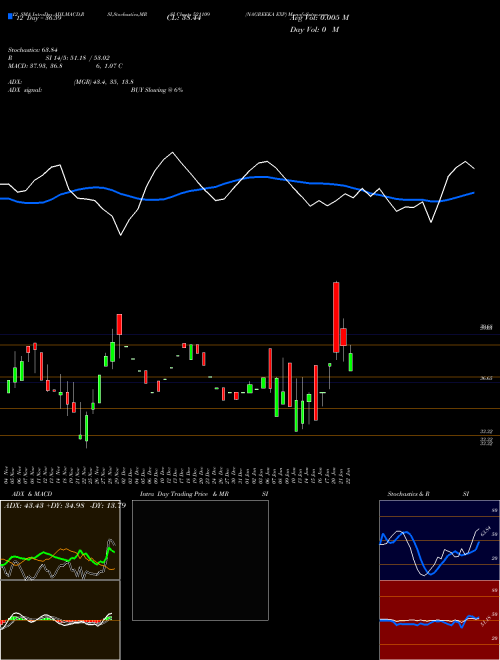Click the 'BUY Slowing @ 6%' signal text

tap(157, 90)
